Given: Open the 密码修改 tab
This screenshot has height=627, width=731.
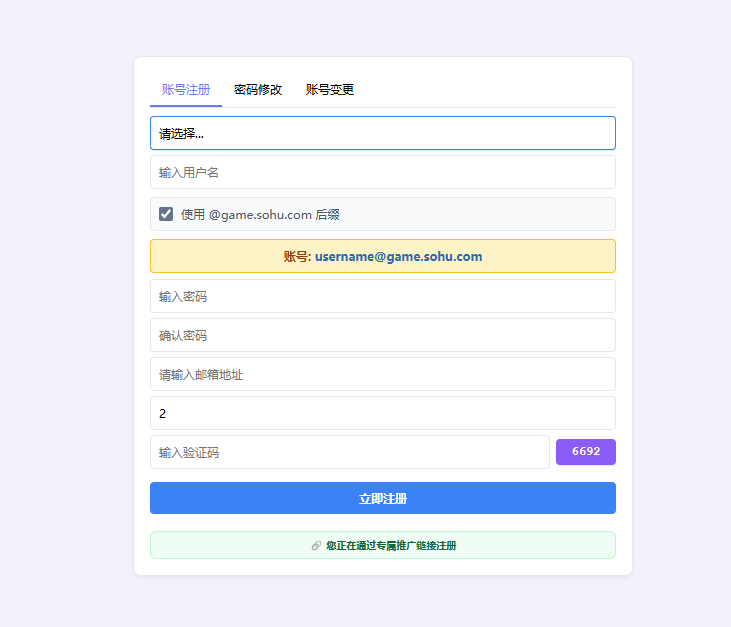Looking at the screenshot, I should [x=258, y=90].
